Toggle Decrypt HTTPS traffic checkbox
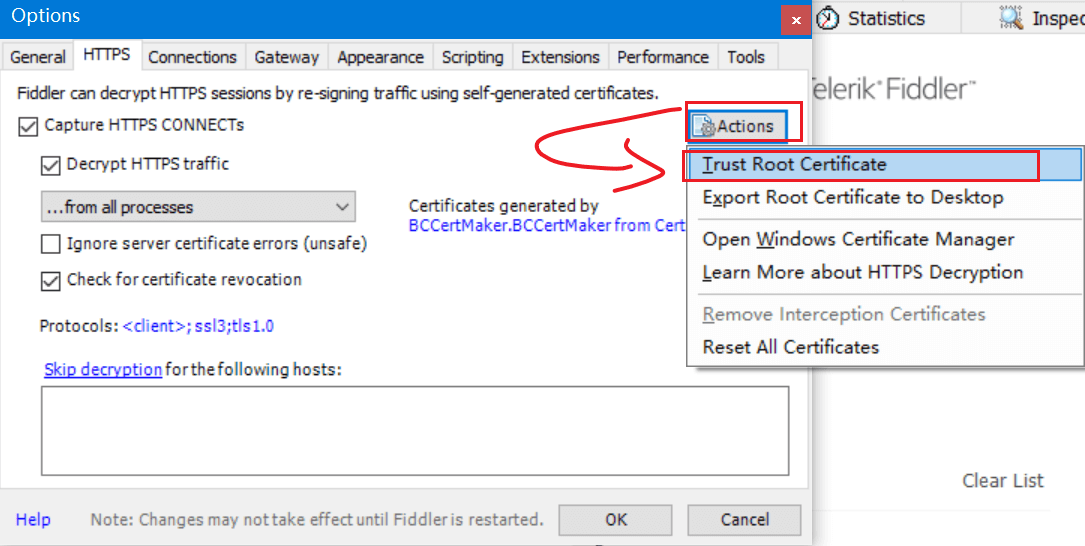The image size is (1085, 546). (51, 165)
